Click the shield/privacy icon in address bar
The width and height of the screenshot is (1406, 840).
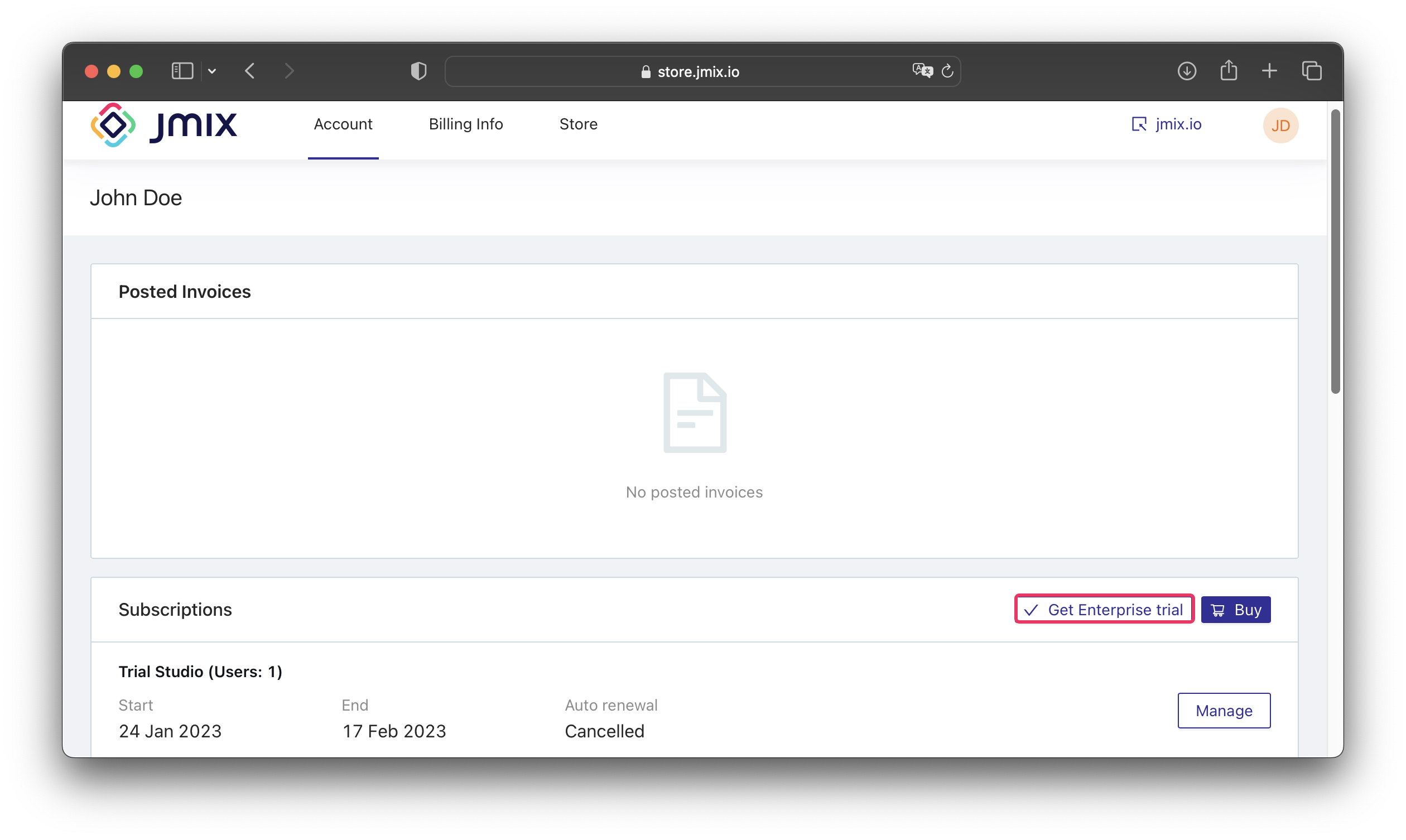[x=417, y=70]
